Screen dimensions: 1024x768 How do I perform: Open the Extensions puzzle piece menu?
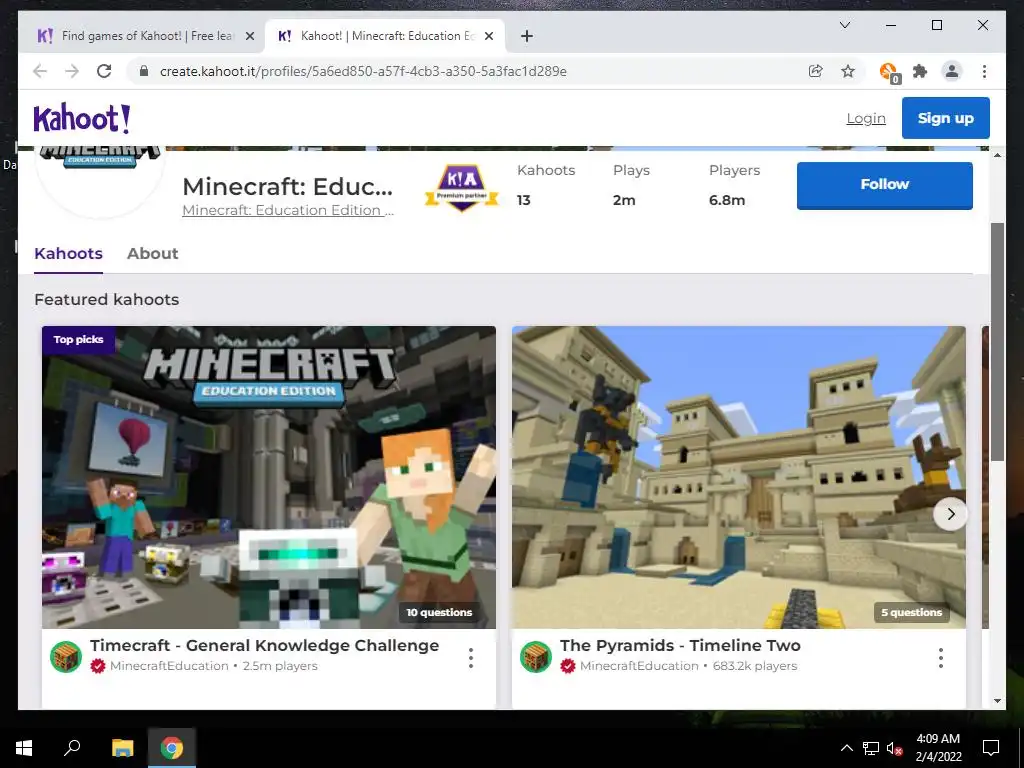[x=920, y=71]
